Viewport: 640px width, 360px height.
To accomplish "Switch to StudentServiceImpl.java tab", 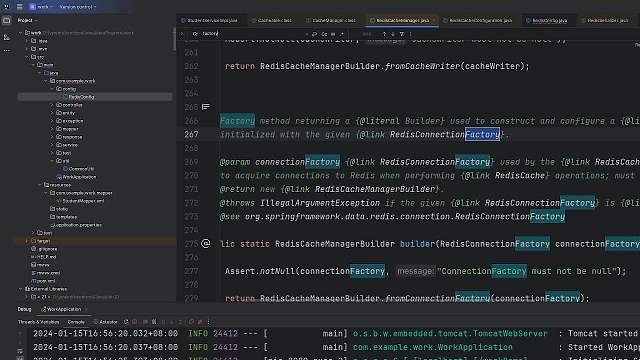I will coord(212,20).
